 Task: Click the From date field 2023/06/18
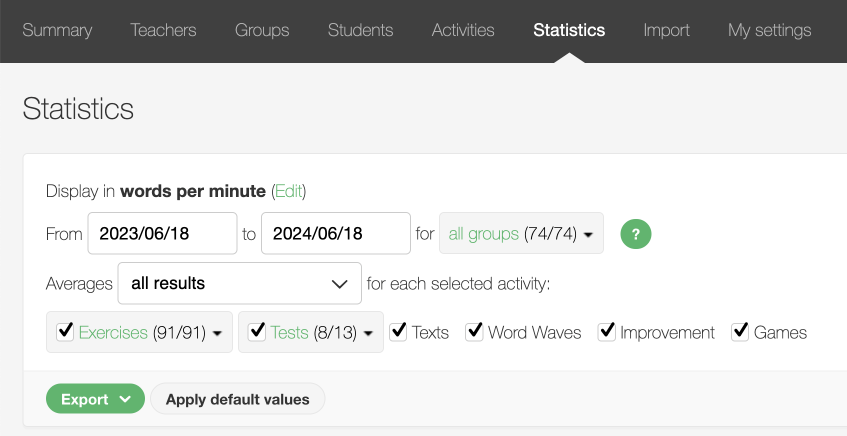coord(162,234)
